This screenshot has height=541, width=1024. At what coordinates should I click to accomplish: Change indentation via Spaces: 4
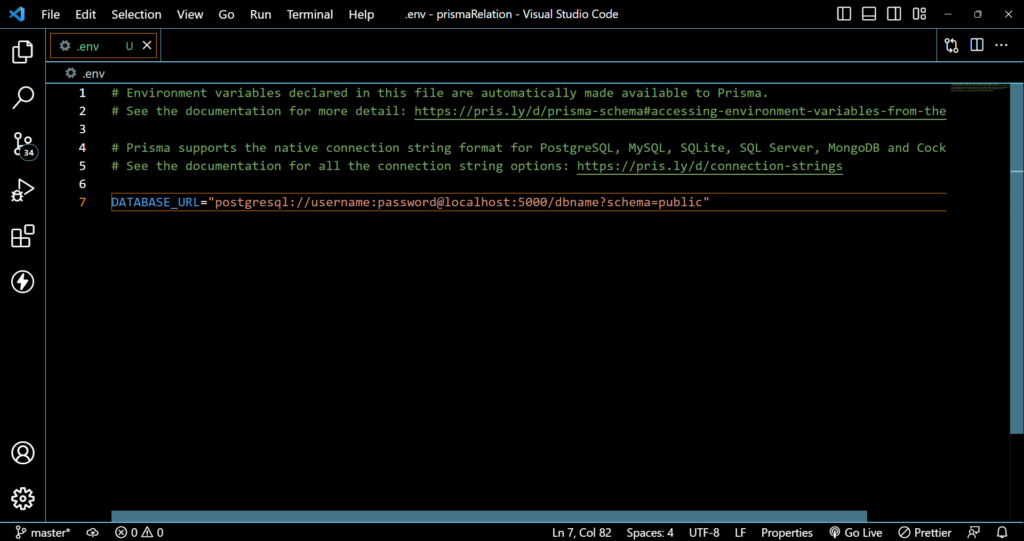coord(650,533)
